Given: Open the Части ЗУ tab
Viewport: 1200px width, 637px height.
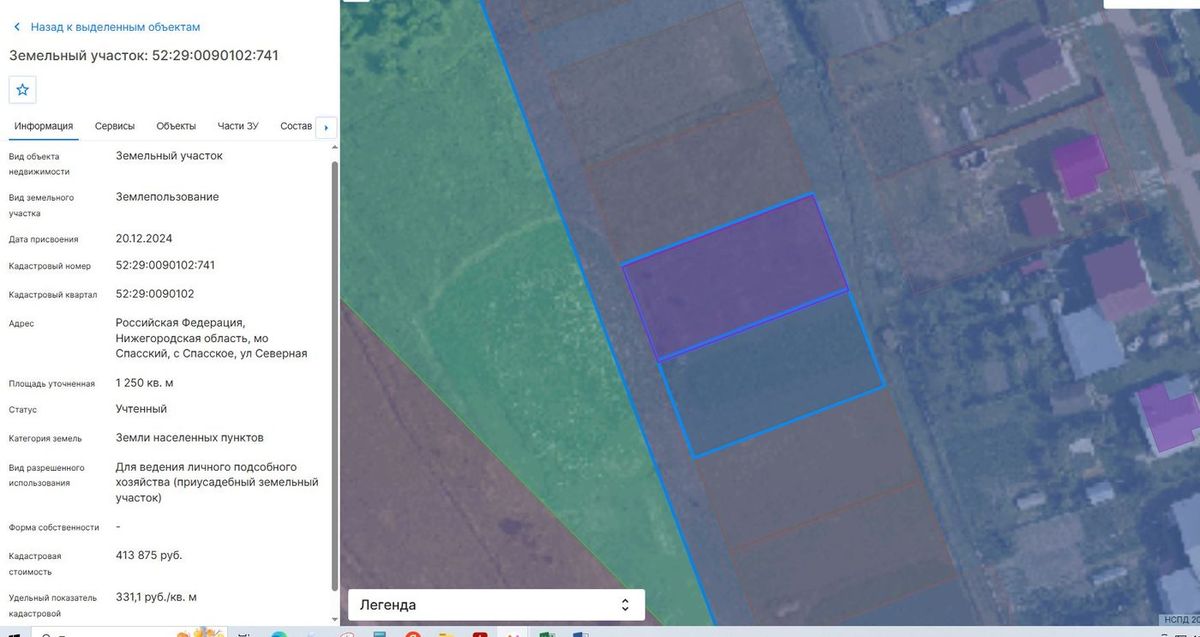Looking at the screenshot, I should pos(238,126).
